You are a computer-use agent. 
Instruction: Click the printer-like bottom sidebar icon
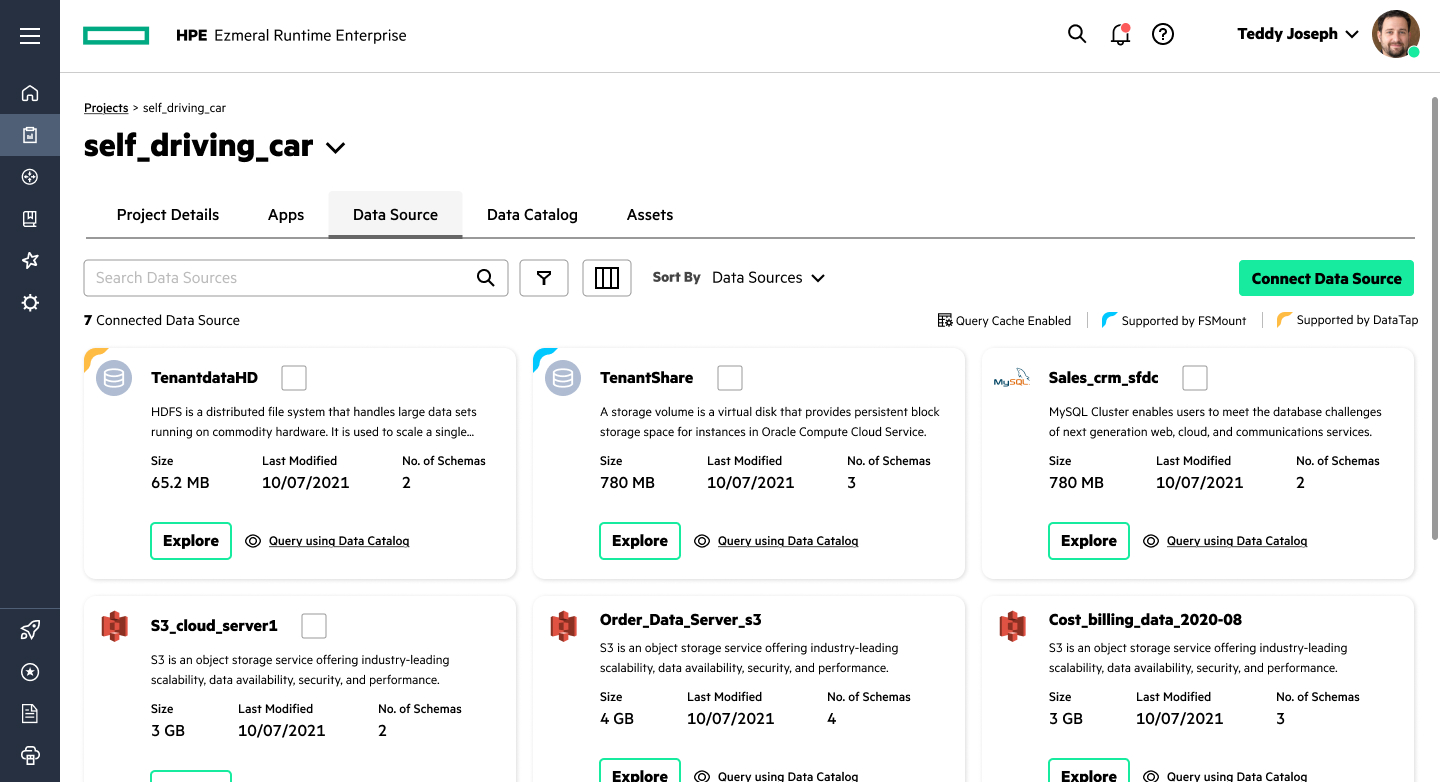pyautogui.click(x=30, y=755)
